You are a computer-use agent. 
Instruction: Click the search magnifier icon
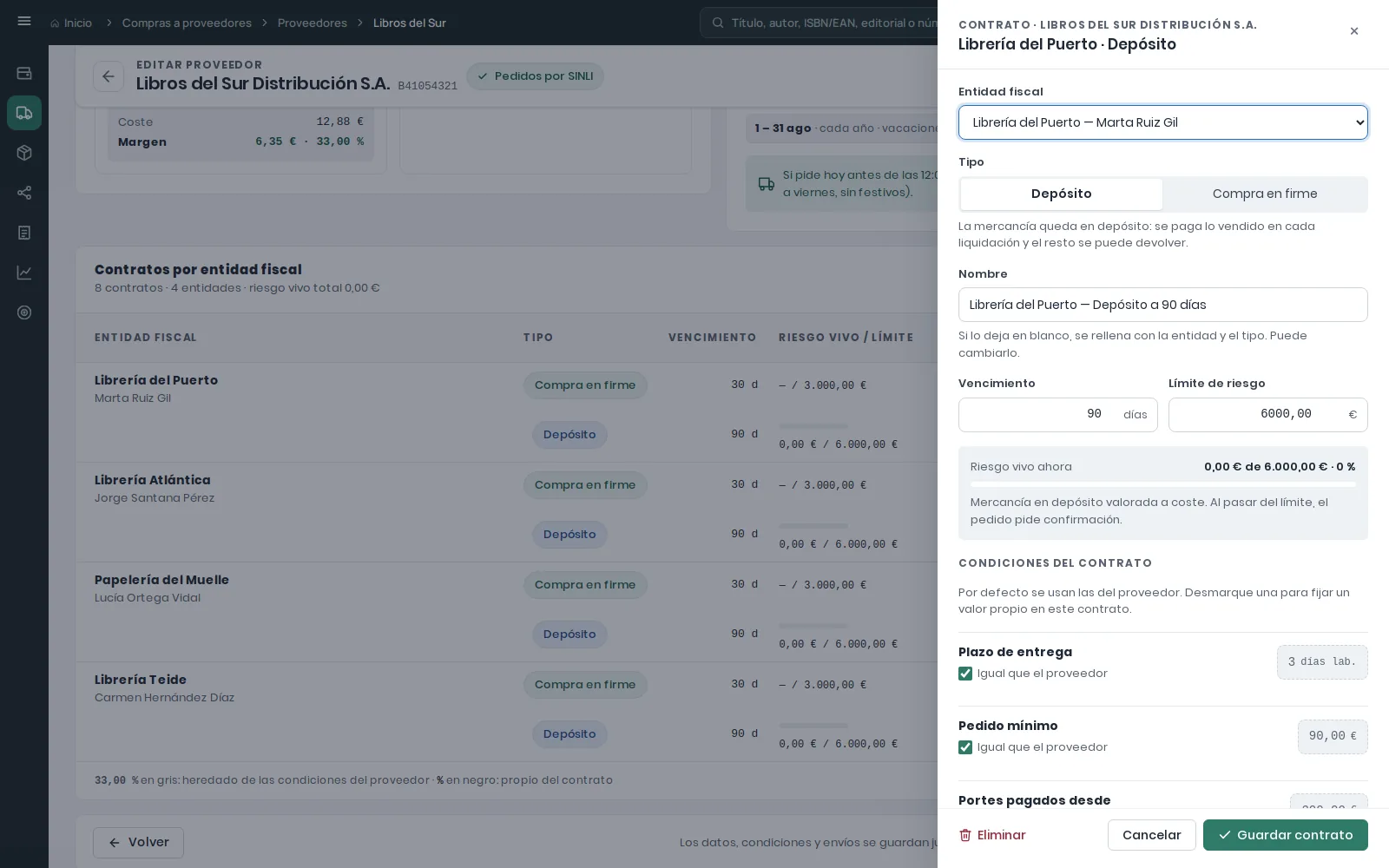[x=718, y=23]
